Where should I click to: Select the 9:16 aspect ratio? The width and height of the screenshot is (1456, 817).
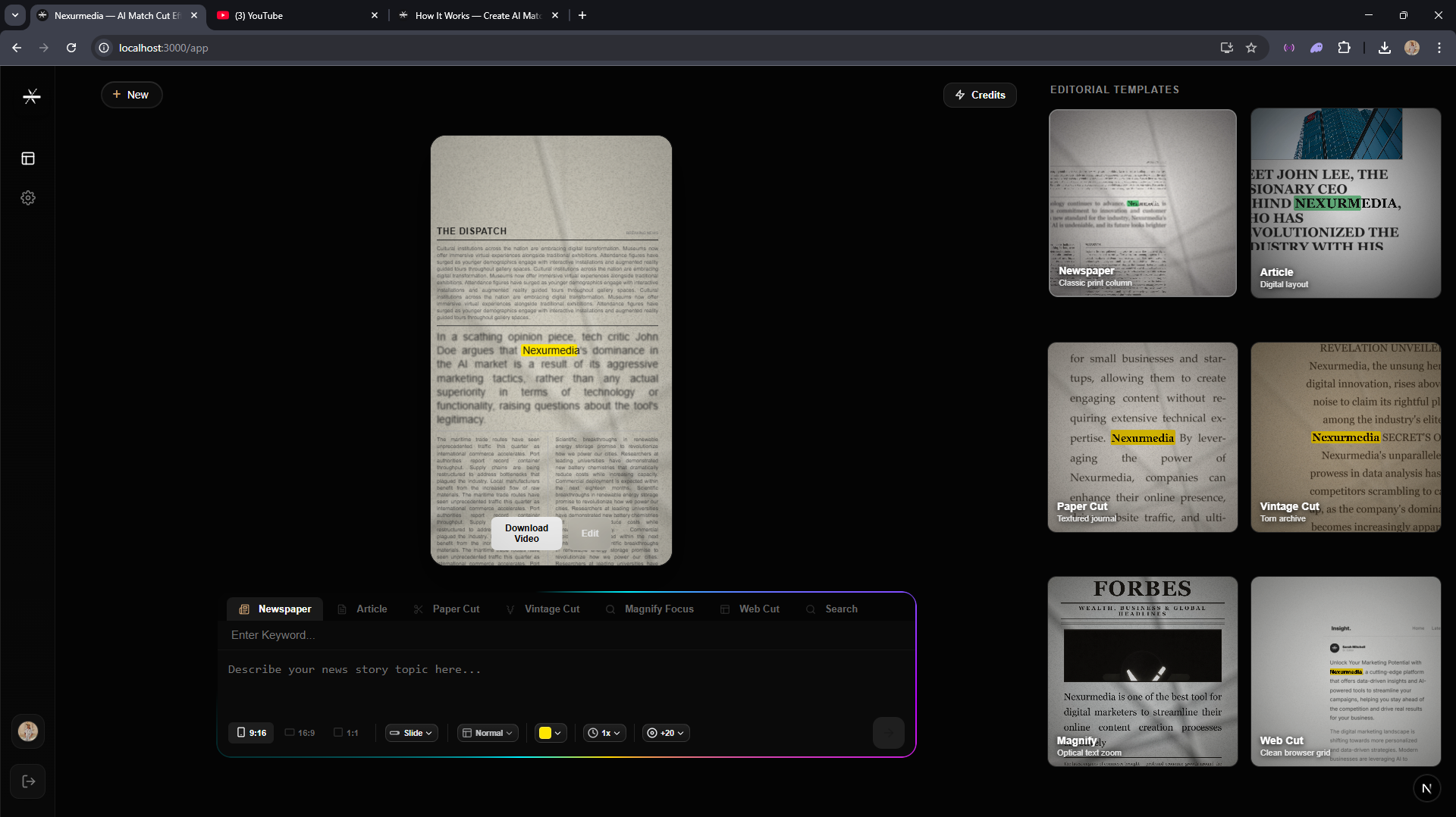pos(251,733)
